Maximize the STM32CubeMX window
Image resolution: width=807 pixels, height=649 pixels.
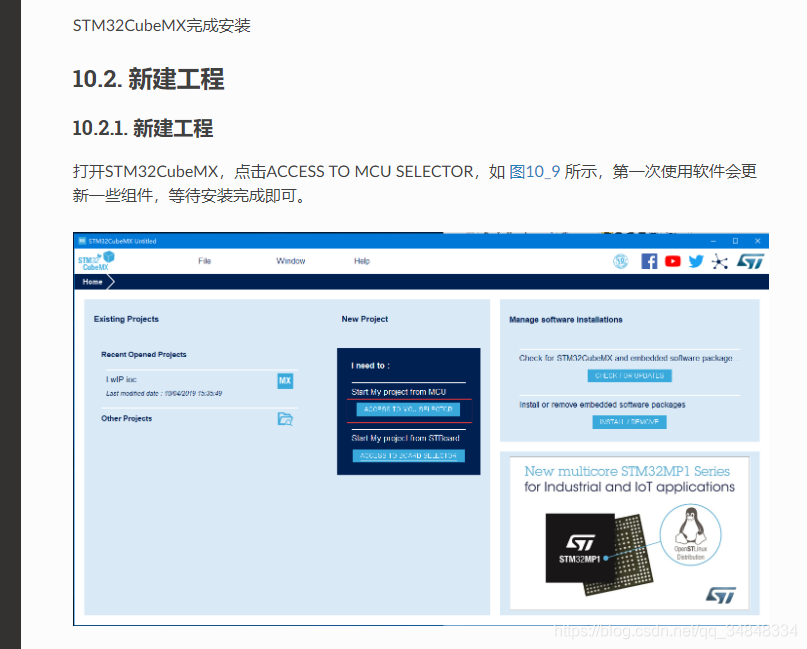(735, 241)
